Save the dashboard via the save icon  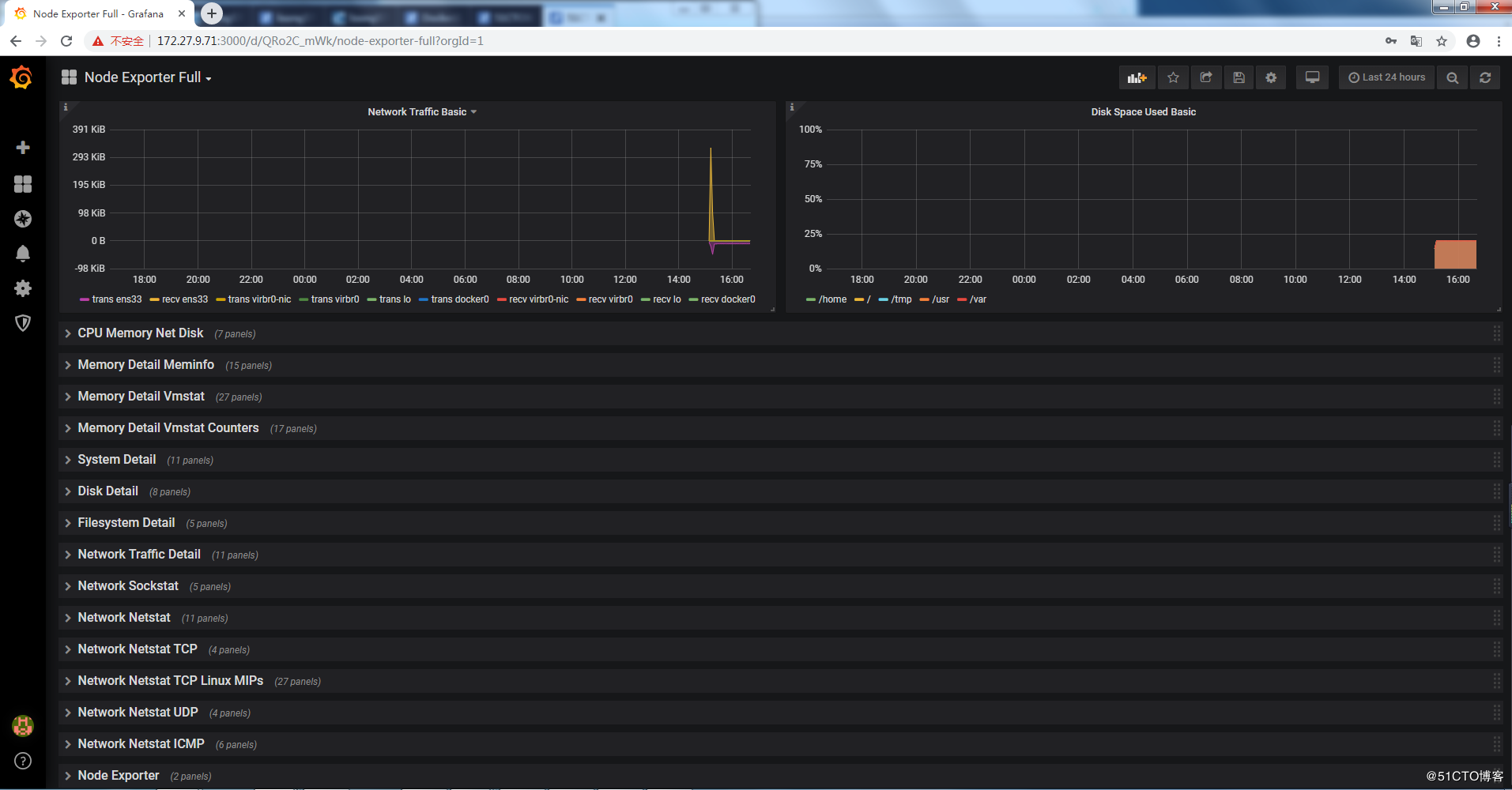tap(1238, 77)
